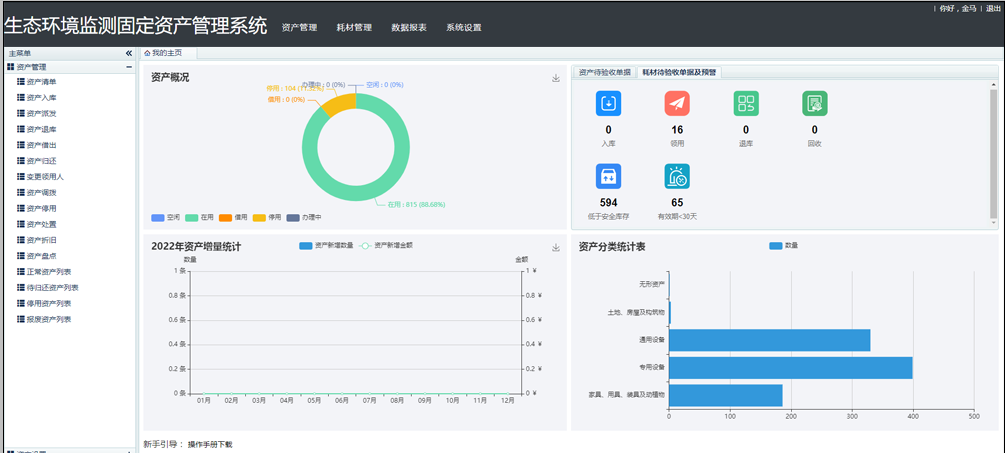Open the red 领用 paper plane icon

[677, 103]
